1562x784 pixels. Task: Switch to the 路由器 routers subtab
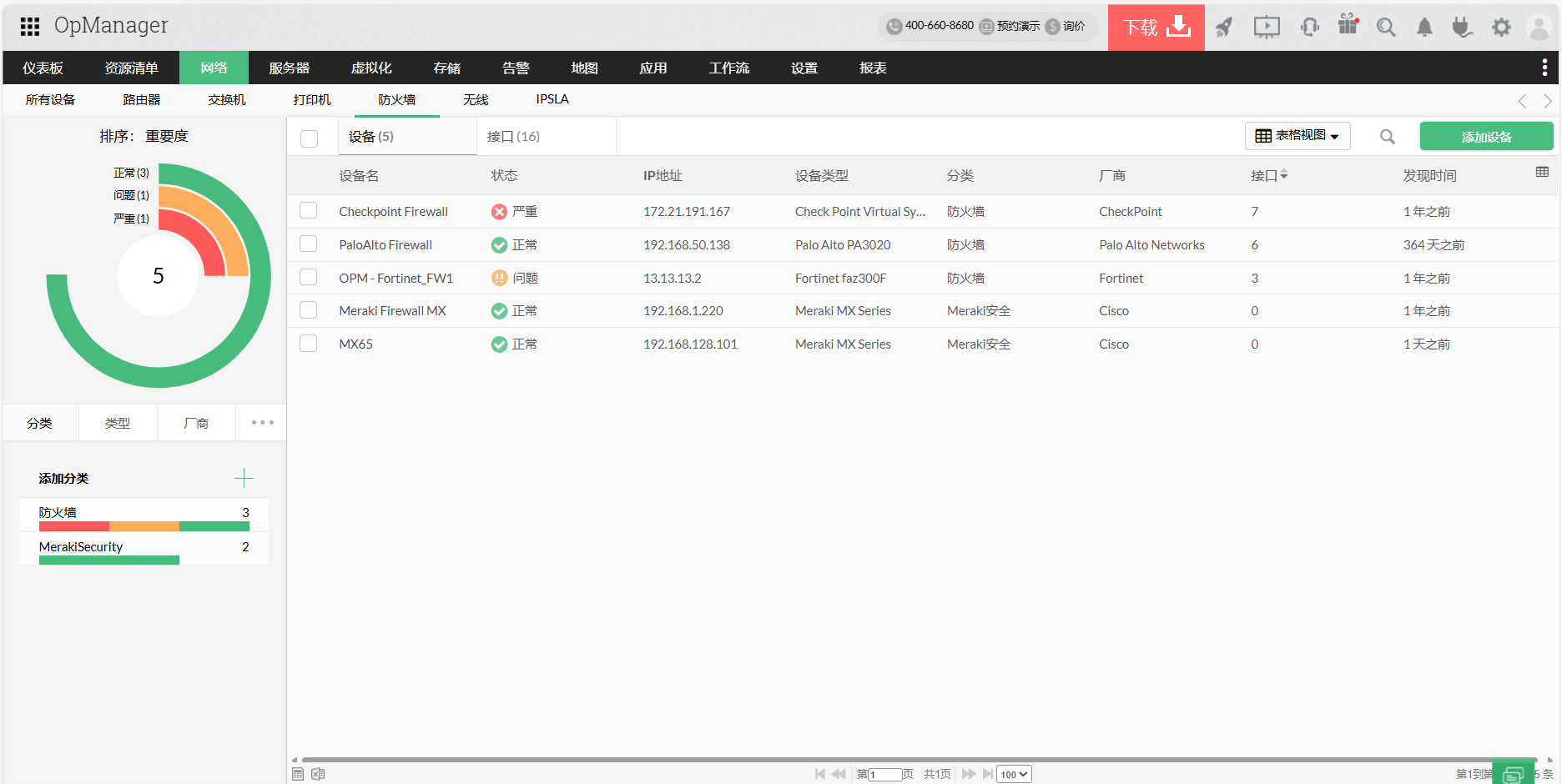tap(141, 99)
